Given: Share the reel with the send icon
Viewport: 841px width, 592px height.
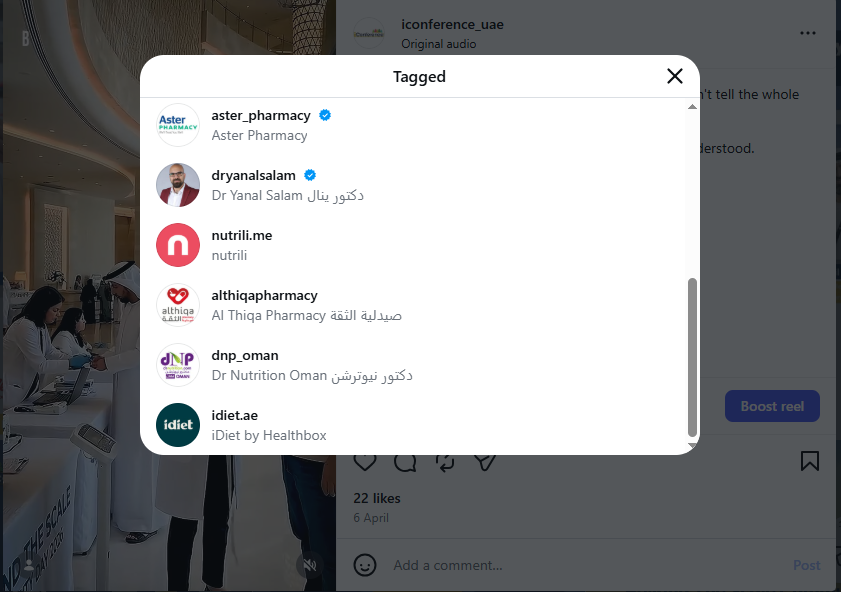Looking at the screenshot, I should click(485, 461).
